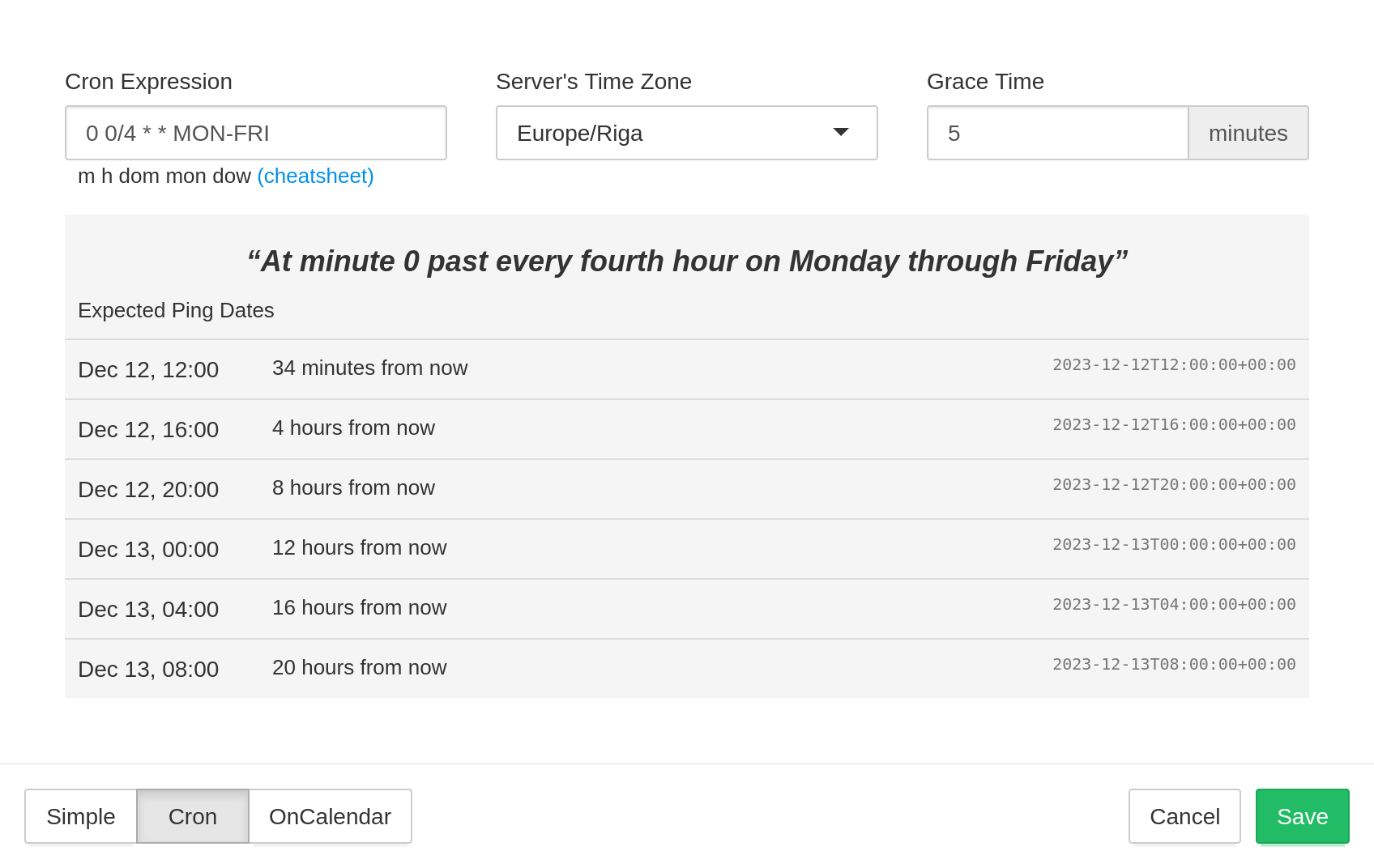Select the Dec 13, 08:00 ping row
The width and height of the screenshot is (1374, 868).
coord(687,668)
